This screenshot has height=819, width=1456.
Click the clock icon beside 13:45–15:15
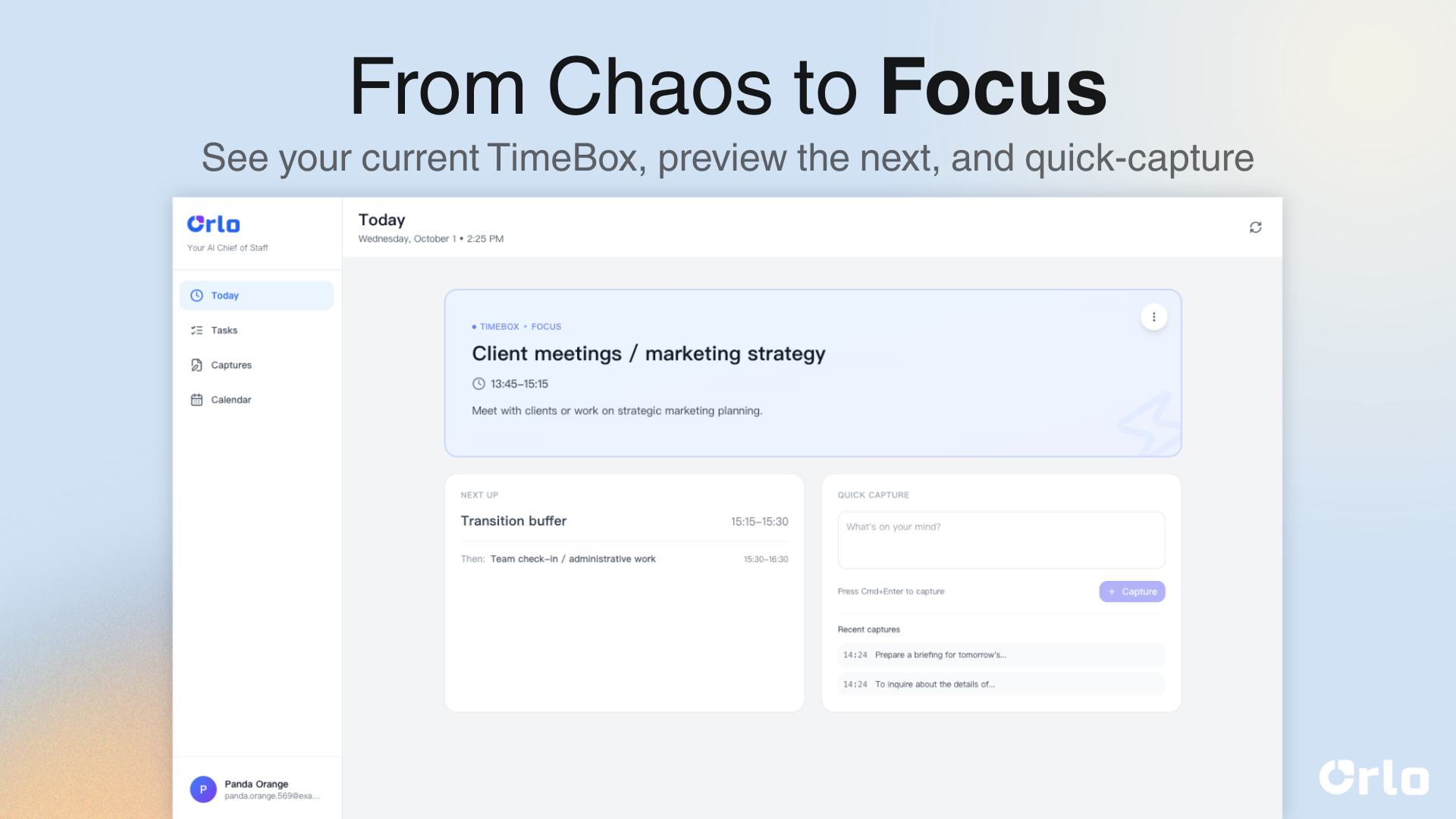pyautogui.click(x=479, y=384)
